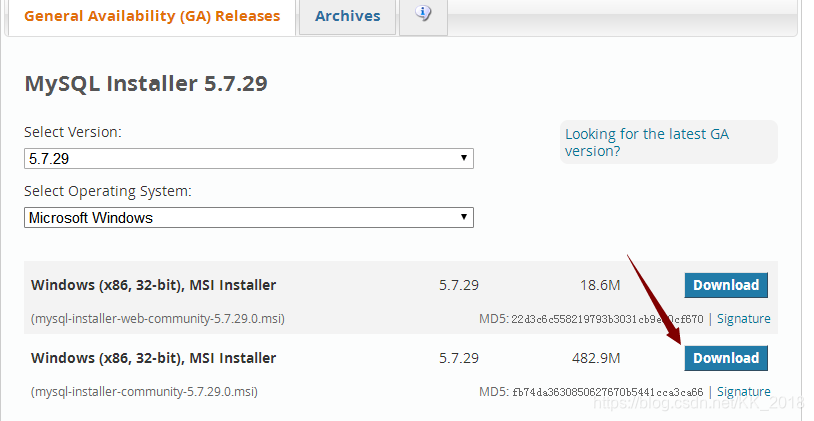Screen dimensions: 814x421
Task: Click the mysql-installer-community-5.7.29.0.msi filename
Action: (x=144, y=392)
